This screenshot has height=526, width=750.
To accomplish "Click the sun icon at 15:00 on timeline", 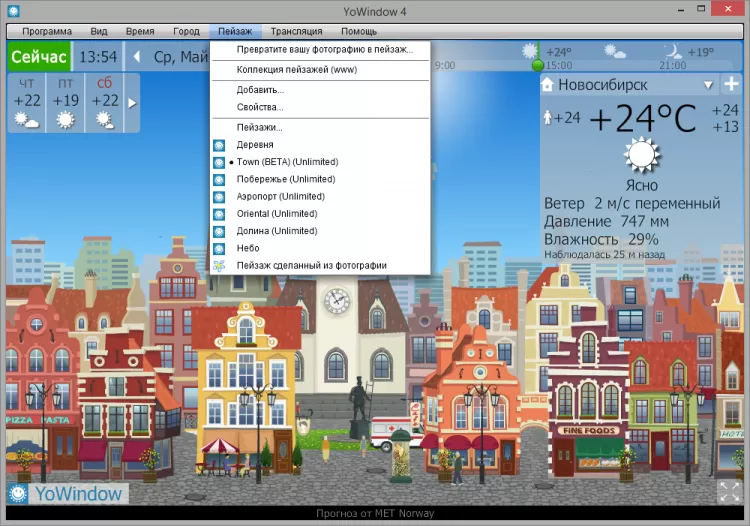I will pos(529,51).
